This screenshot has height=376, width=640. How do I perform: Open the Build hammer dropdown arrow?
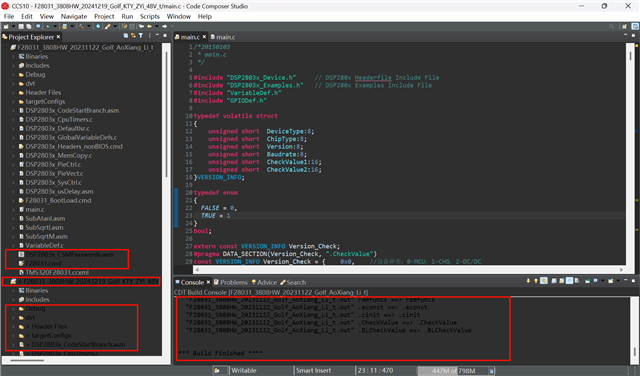(89, 26)
